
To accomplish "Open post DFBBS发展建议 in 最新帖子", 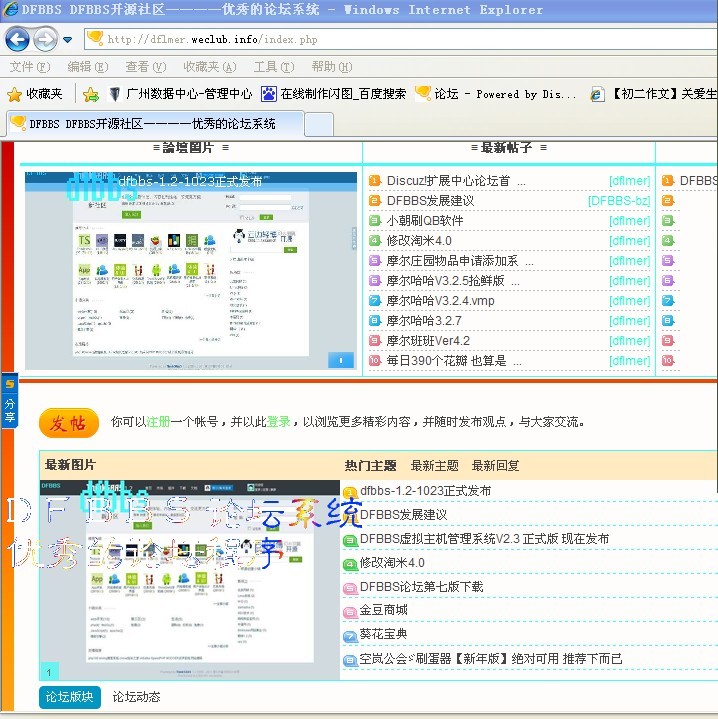I will (430, 201).
